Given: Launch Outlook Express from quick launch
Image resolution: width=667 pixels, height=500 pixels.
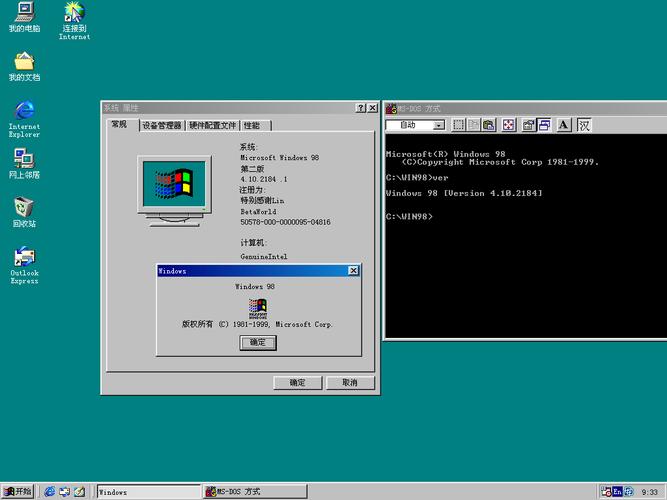Looking at the screenshot, I should pyautogui.click(x=65, y=491).
